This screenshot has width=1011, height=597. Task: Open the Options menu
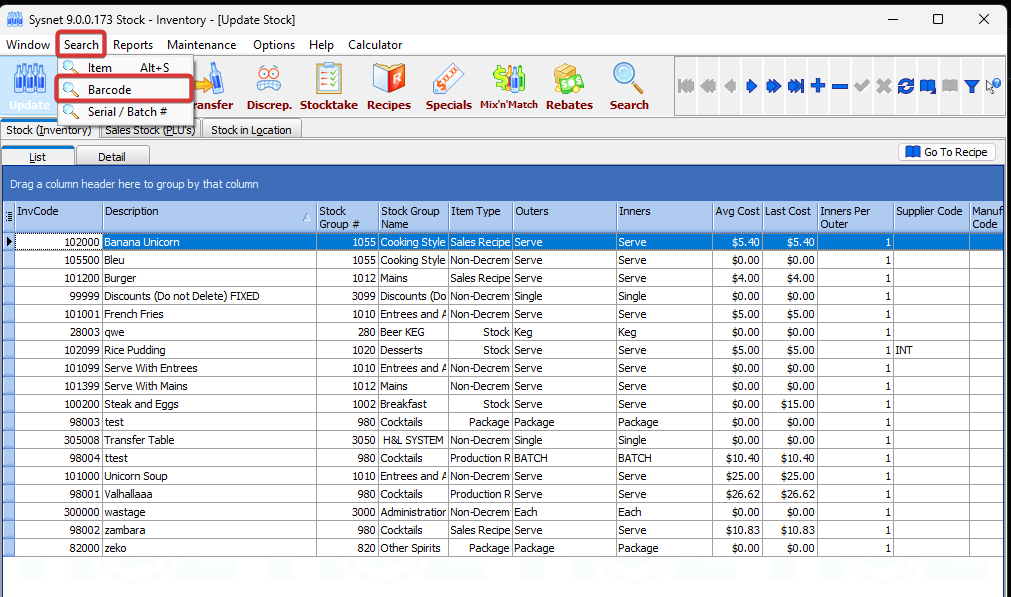coord(274,44)
